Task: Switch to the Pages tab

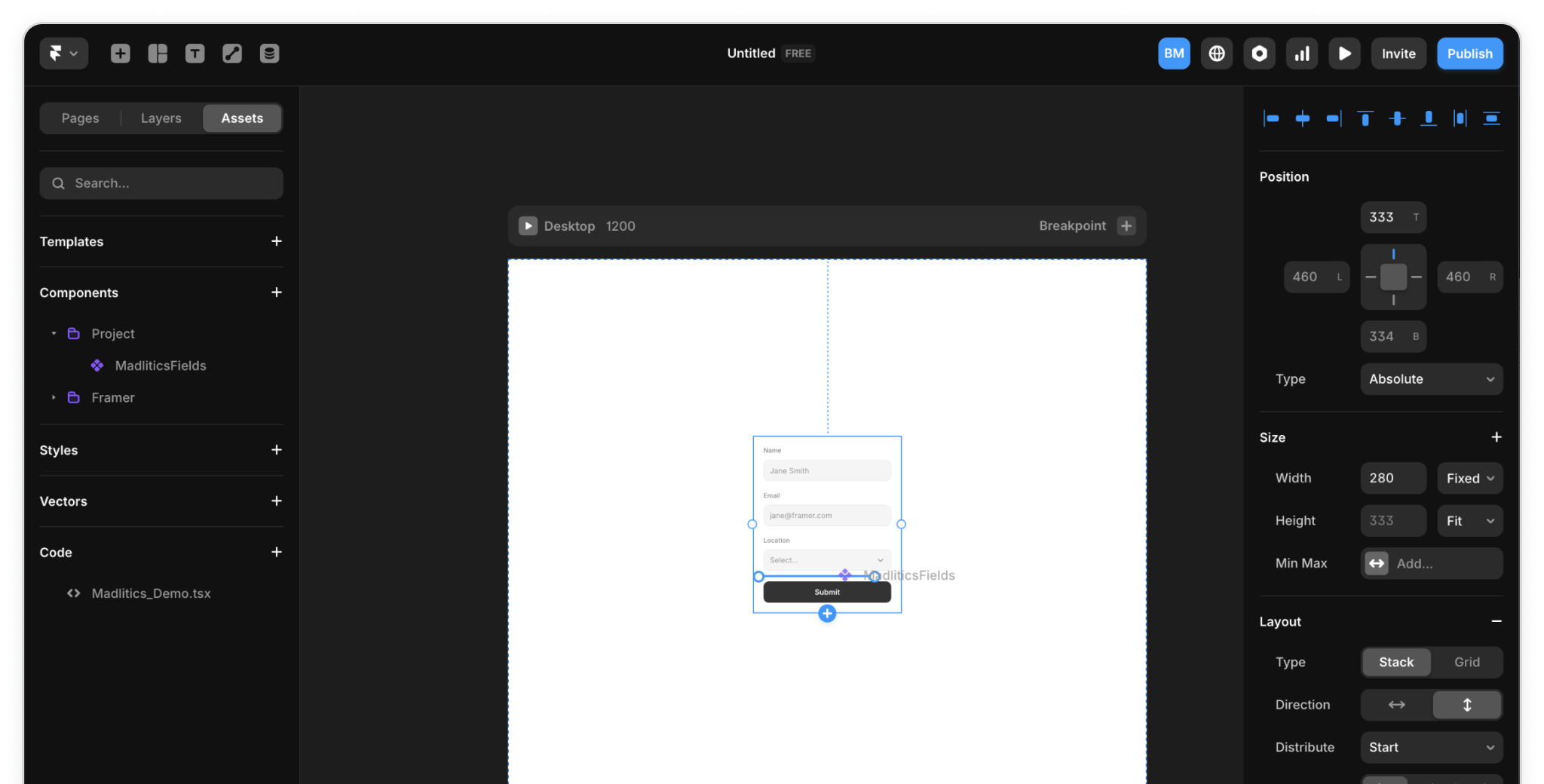Action: pyautogui.click(x=81, y=118)
